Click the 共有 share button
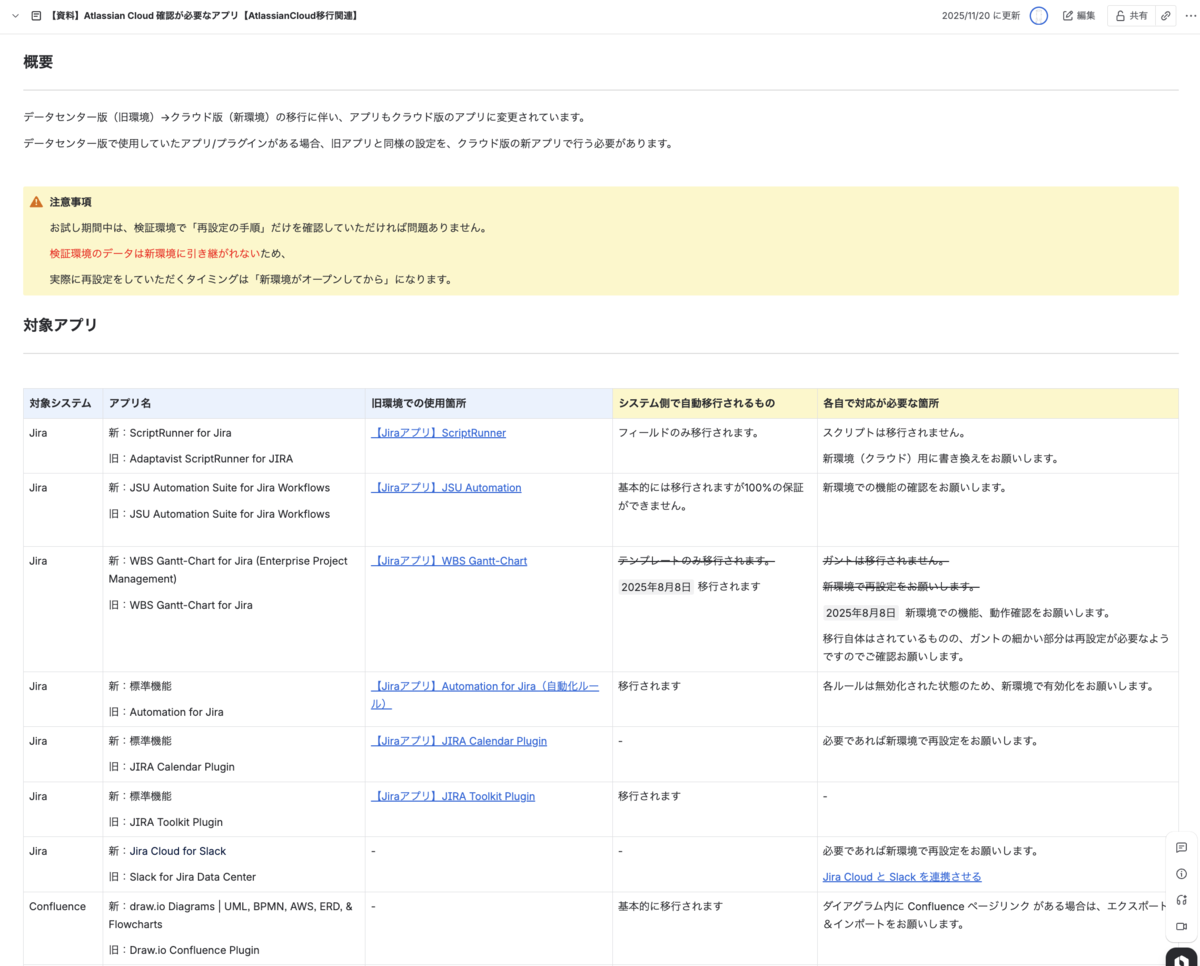This screenshot has height=966, width=1200. coord(1131,16)
